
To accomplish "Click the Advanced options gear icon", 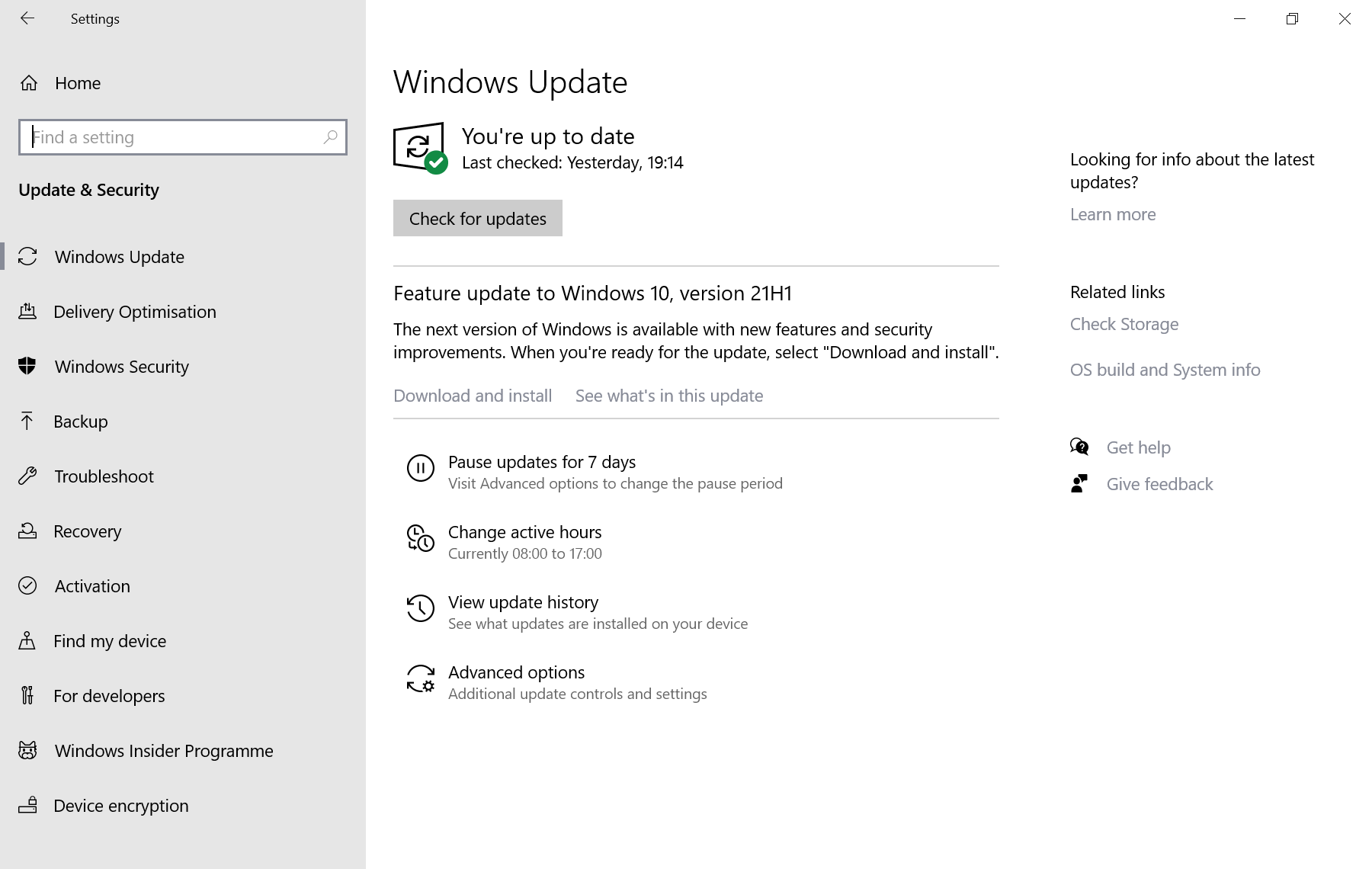I will click(421, 678).
